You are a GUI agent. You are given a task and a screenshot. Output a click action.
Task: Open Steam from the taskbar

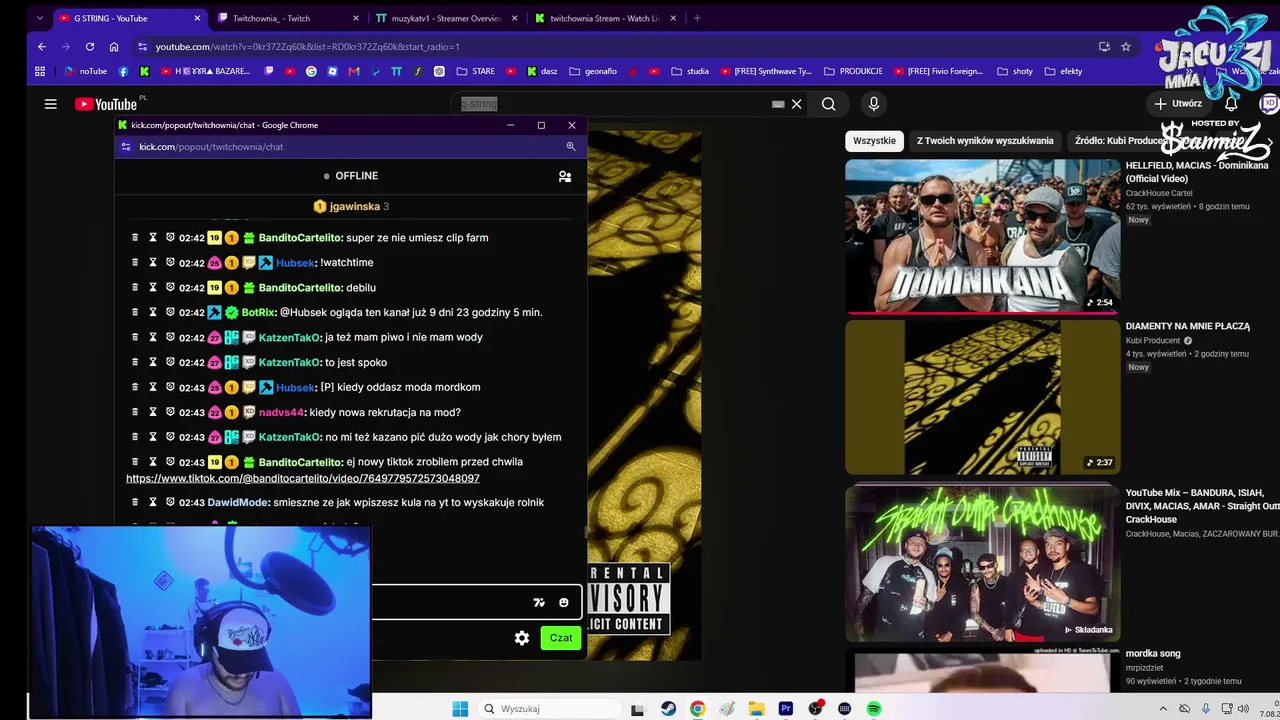(x=668, y=709)
